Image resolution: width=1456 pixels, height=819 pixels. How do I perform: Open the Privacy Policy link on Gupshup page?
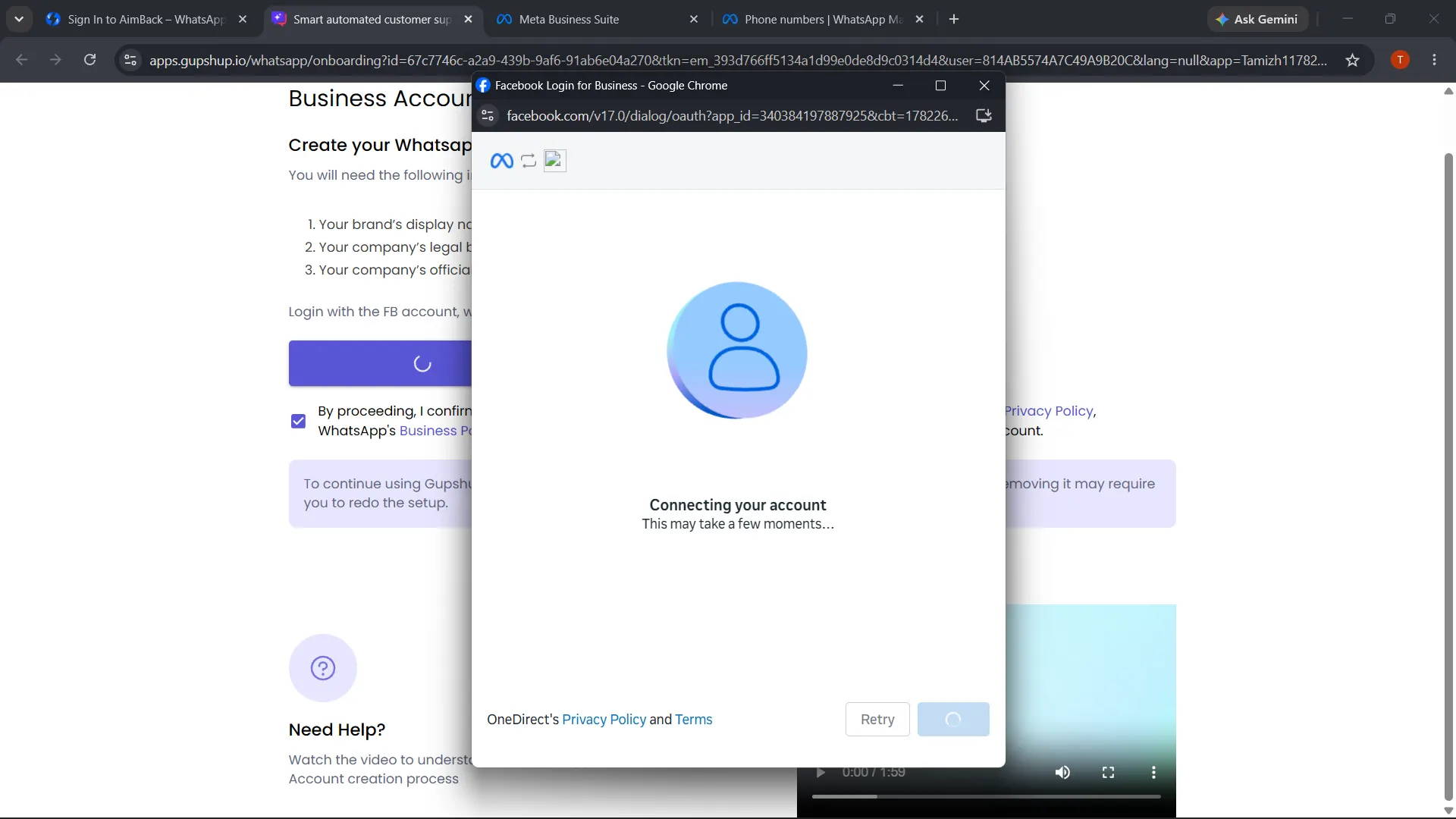pyautogui.click(x=1049, y=411)
